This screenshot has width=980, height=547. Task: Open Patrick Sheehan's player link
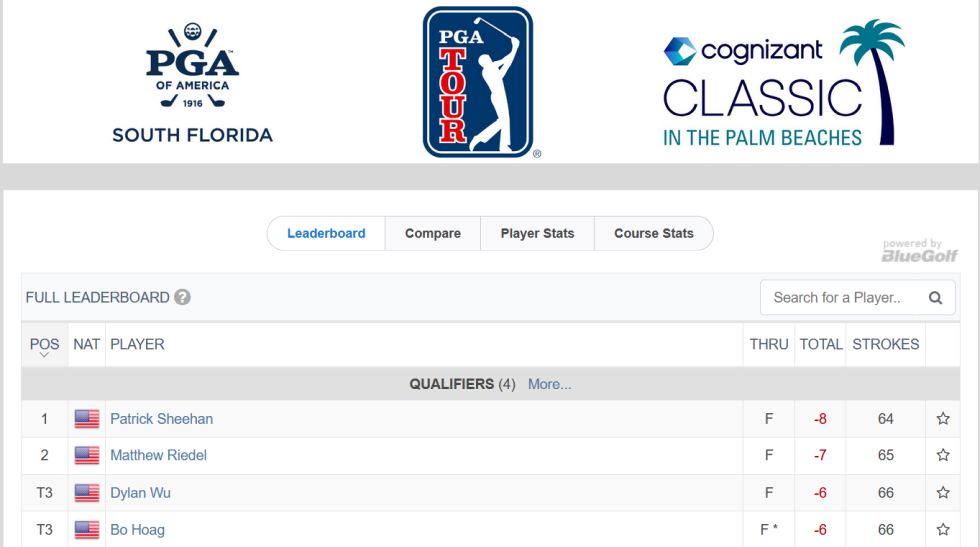[x=161, y=419]
